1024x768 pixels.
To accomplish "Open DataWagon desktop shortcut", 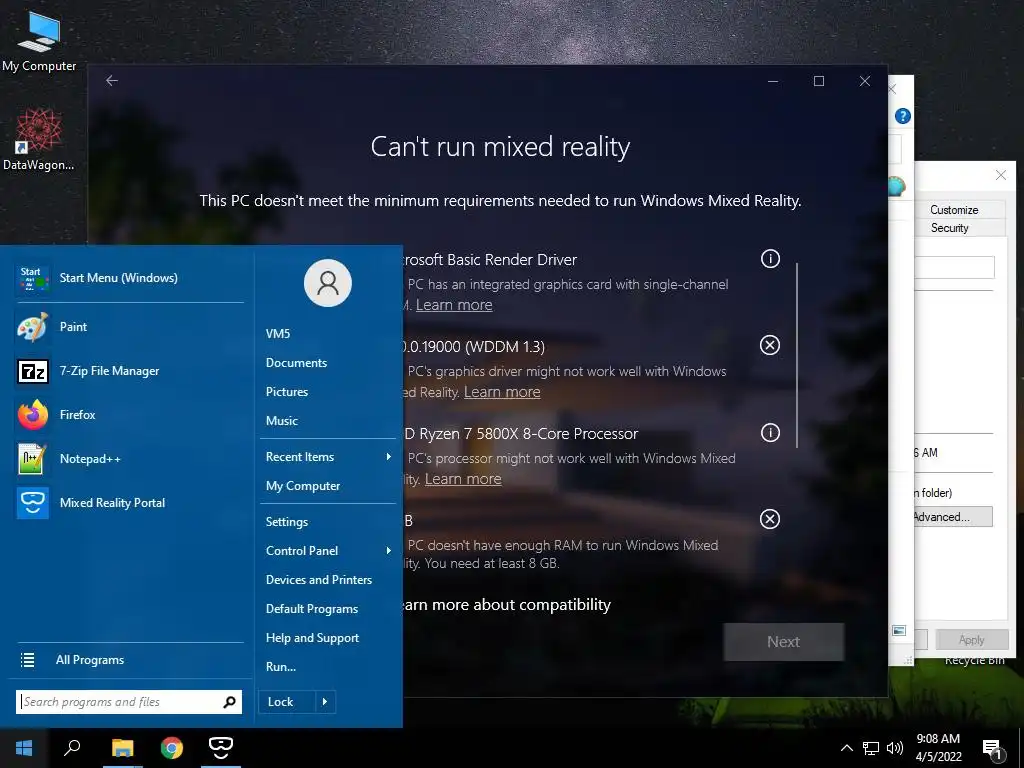I will coord(39,138).
